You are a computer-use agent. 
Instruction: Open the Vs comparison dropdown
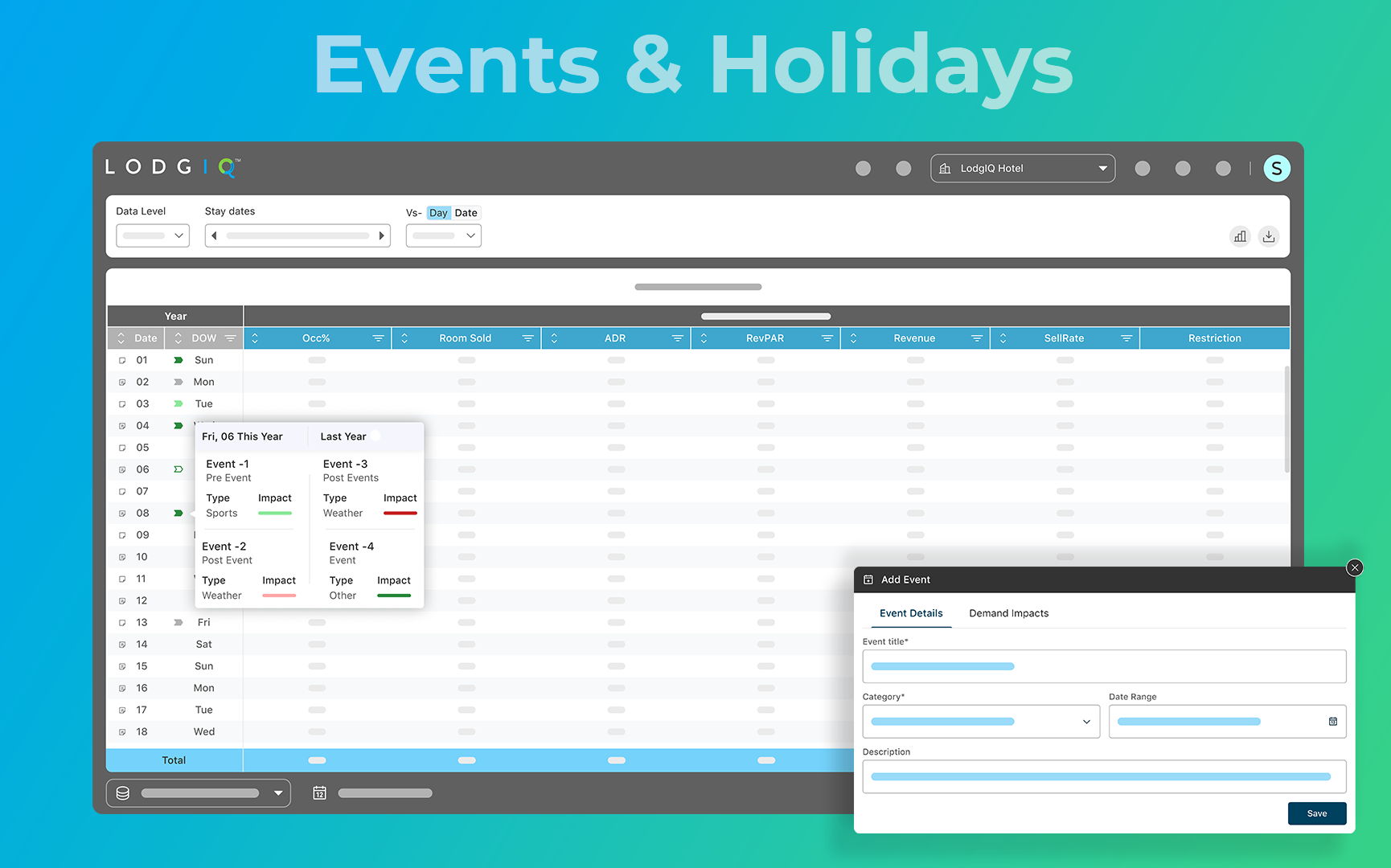point(444,235)
